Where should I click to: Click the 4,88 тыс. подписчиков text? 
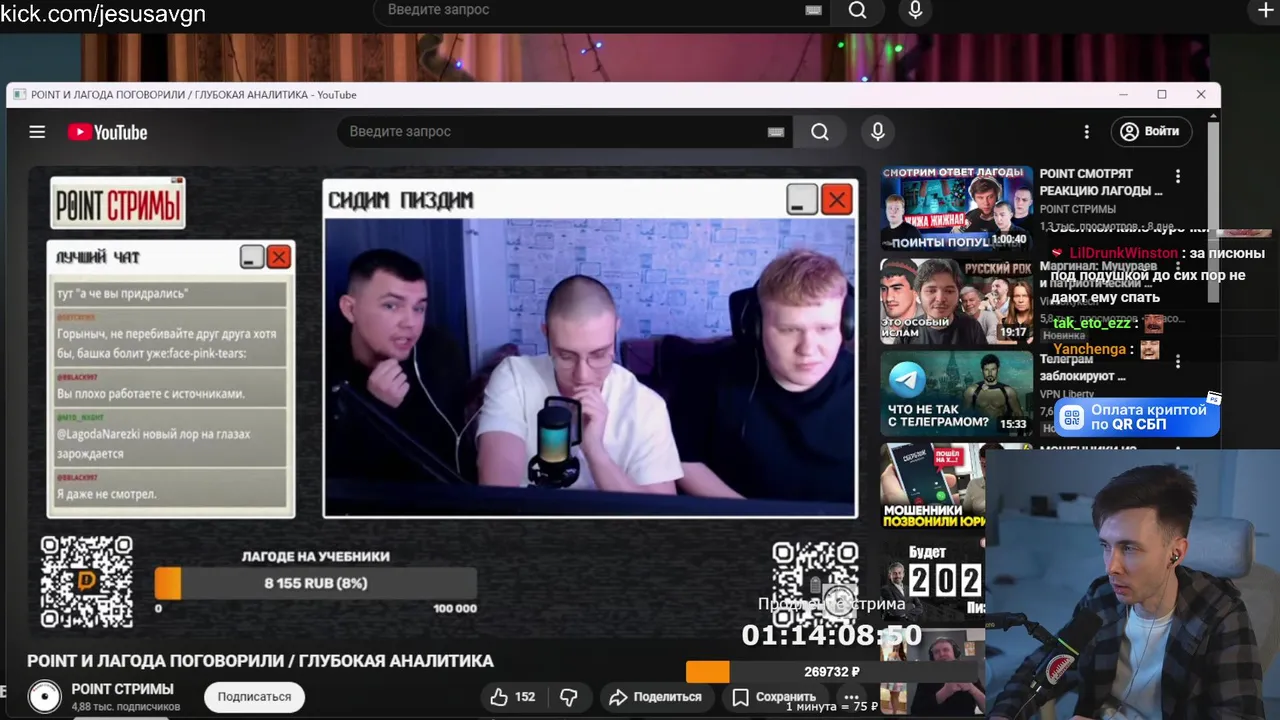tap(126, 706)
